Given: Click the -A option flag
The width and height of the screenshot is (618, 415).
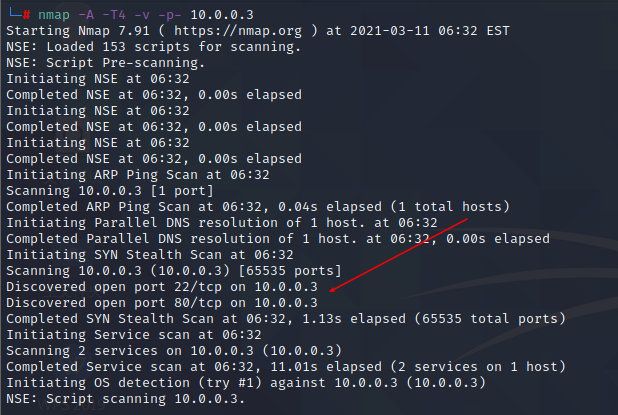Looking at the screenshot, I should coord(86,15).
